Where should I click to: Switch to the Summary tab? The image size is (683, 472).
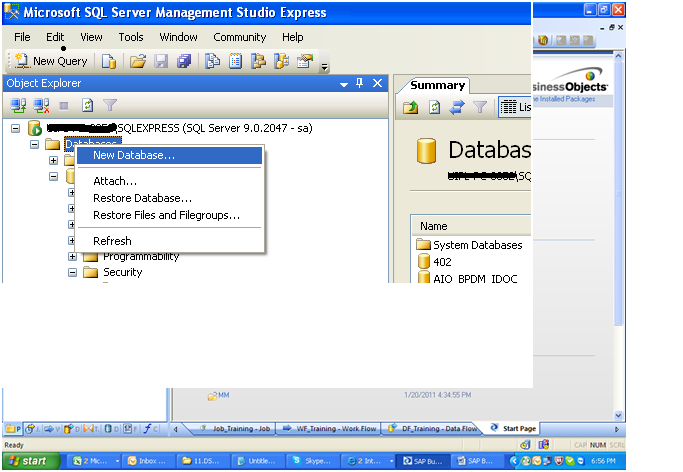tap(437, 85)
